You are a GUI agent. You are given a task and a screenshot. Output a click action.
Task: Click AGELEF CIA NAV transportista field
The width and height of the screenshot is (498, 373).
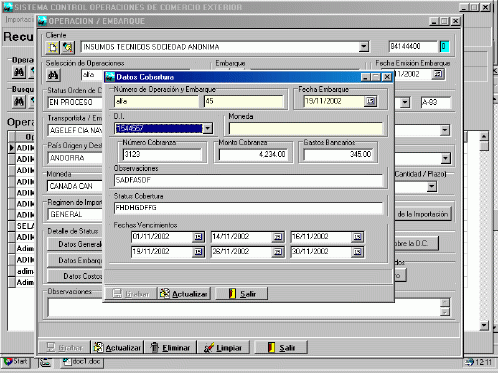(x=75, y=130)
